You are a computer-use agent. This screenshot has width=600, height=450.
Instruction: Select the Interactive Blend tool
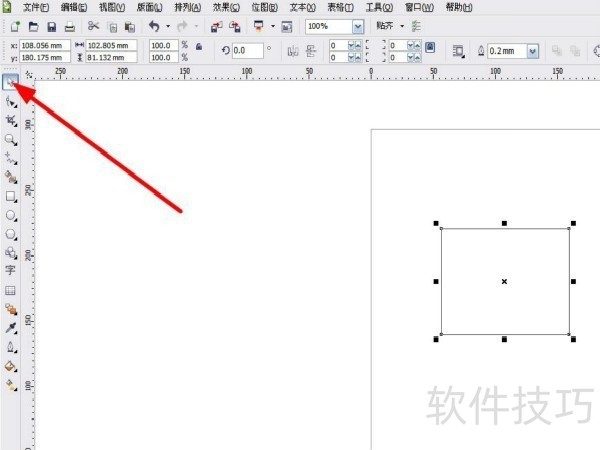[x=11, y=309]
